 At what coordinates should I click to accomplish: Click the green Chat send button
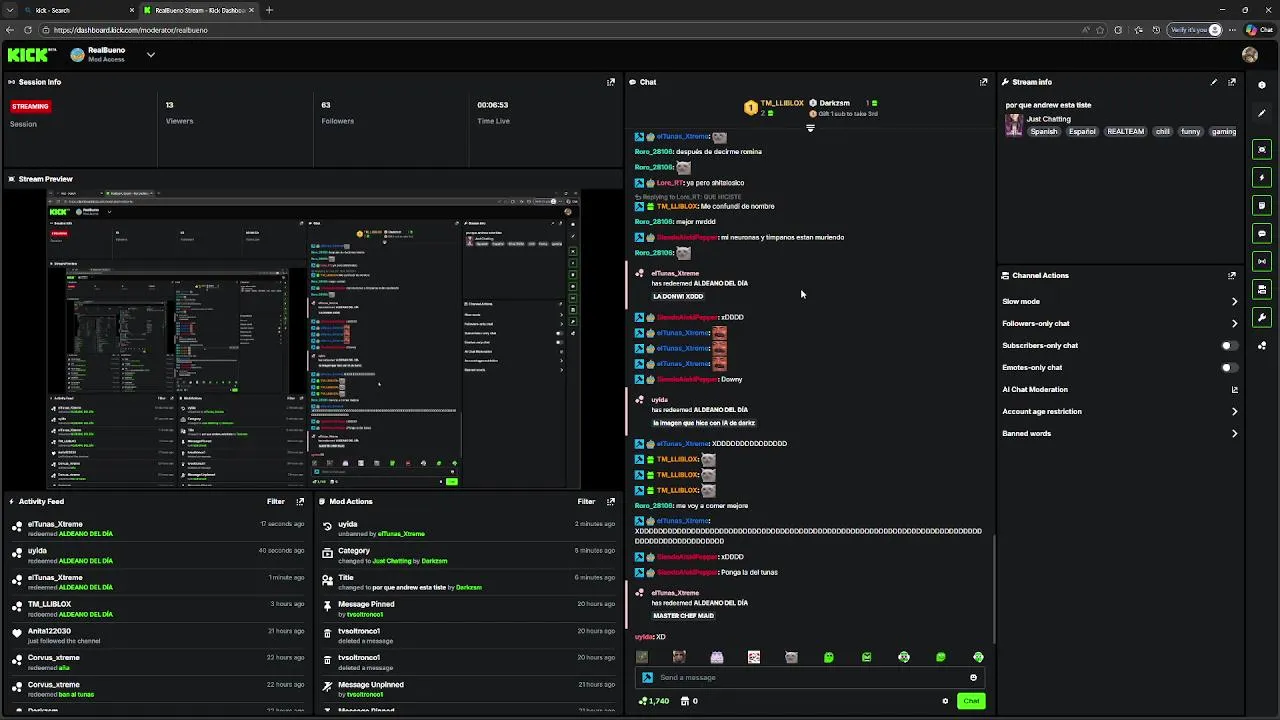[x=971, y=701]
